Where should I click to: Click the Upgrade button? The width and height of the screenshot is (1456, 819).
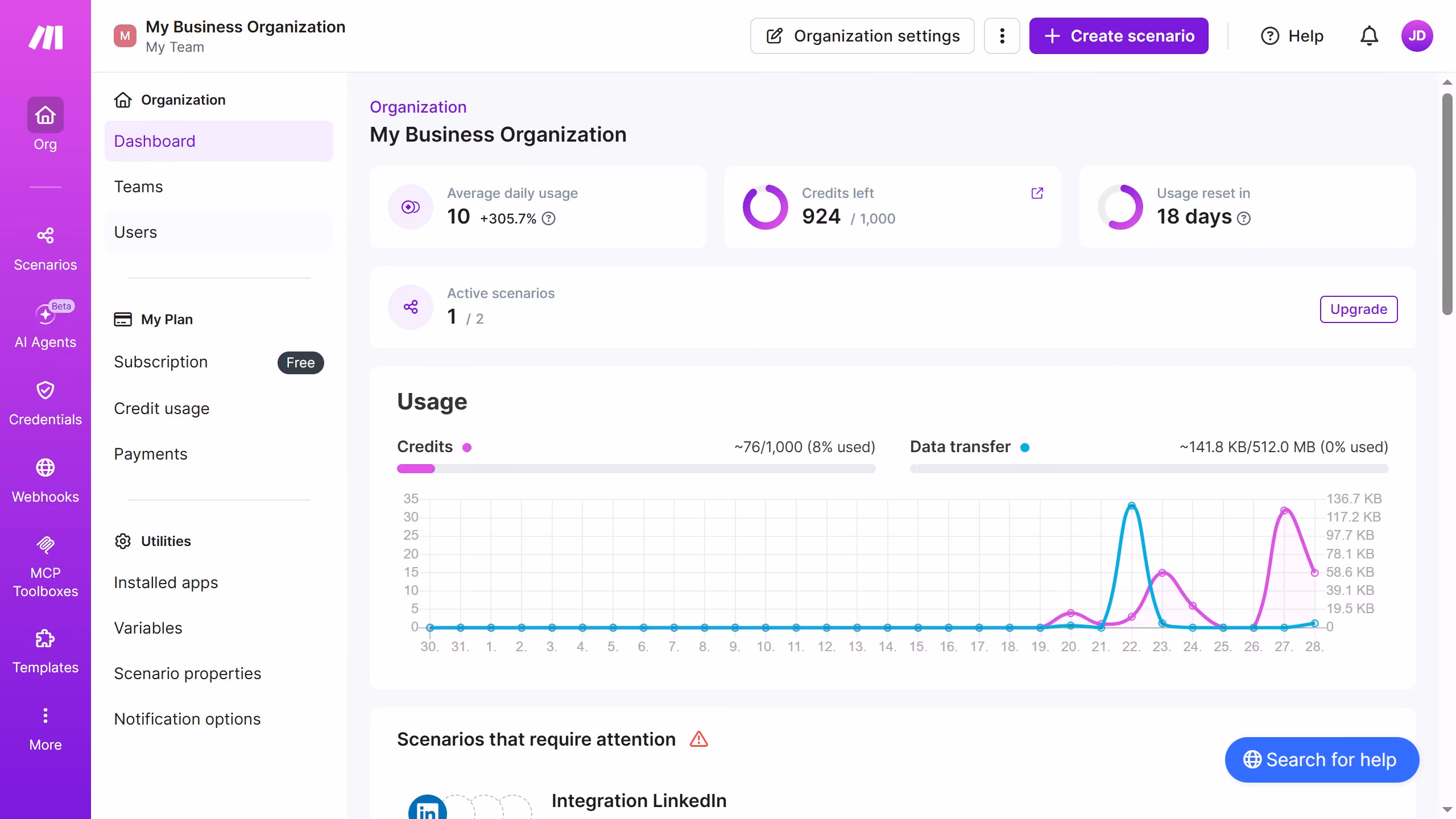[1358, 309]
